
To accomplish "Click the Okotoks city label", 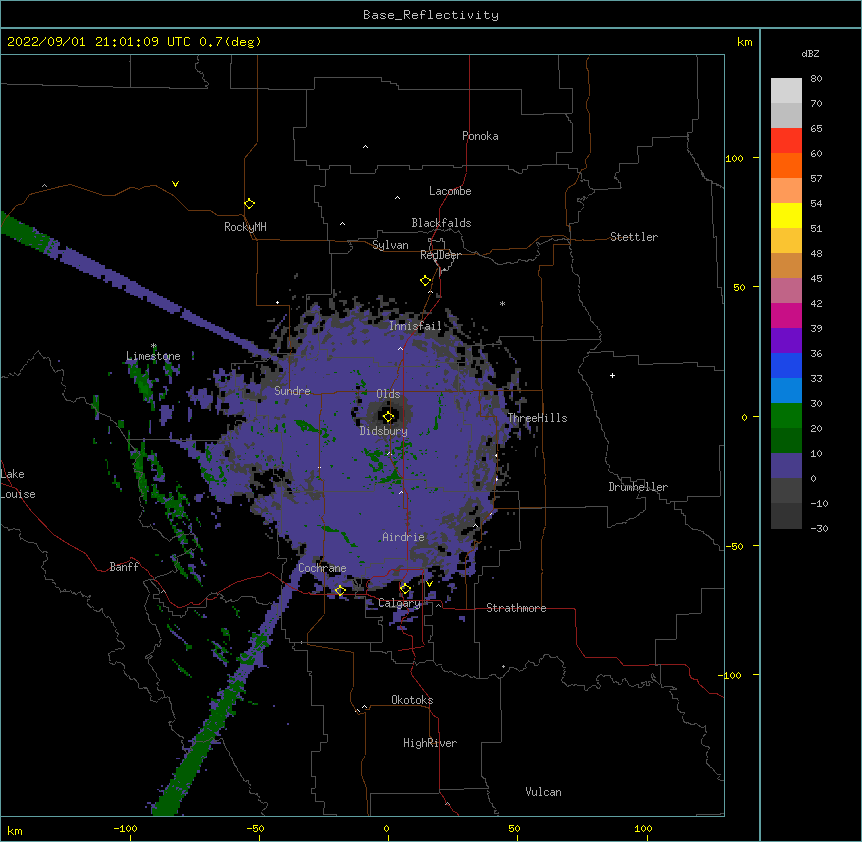I will coord(412,700).
